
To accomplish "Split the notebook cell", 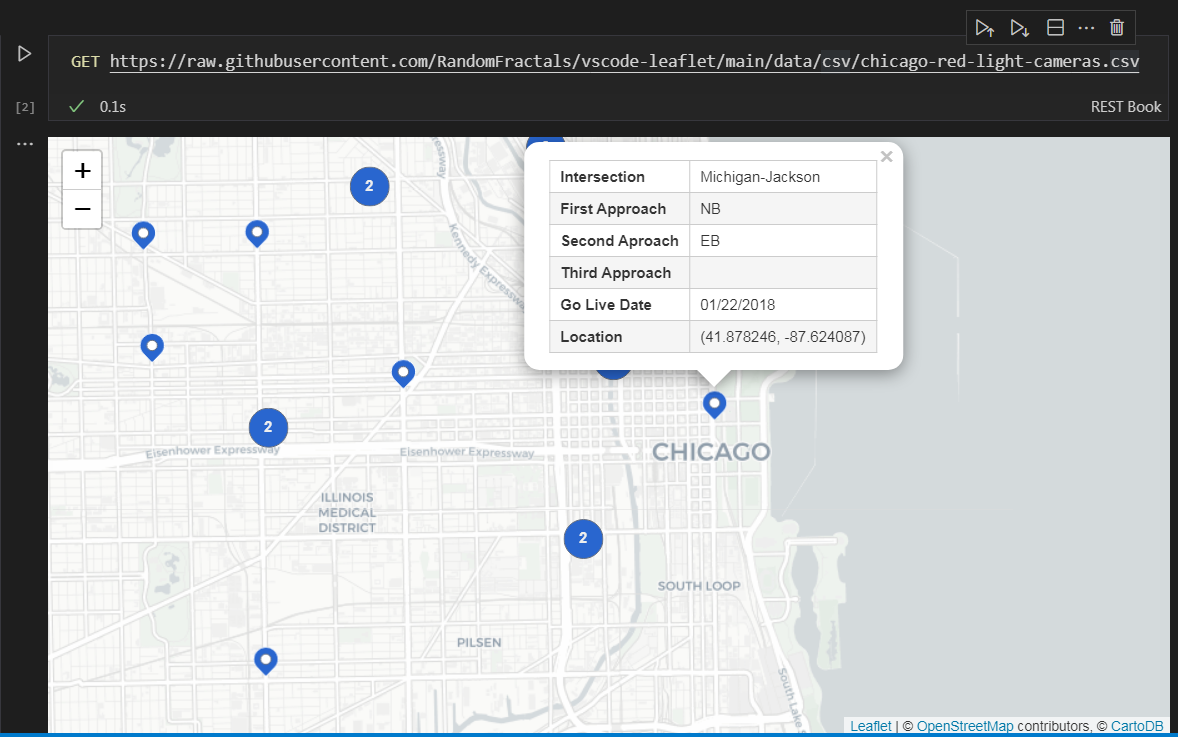I will click(x=1053, y=27).
